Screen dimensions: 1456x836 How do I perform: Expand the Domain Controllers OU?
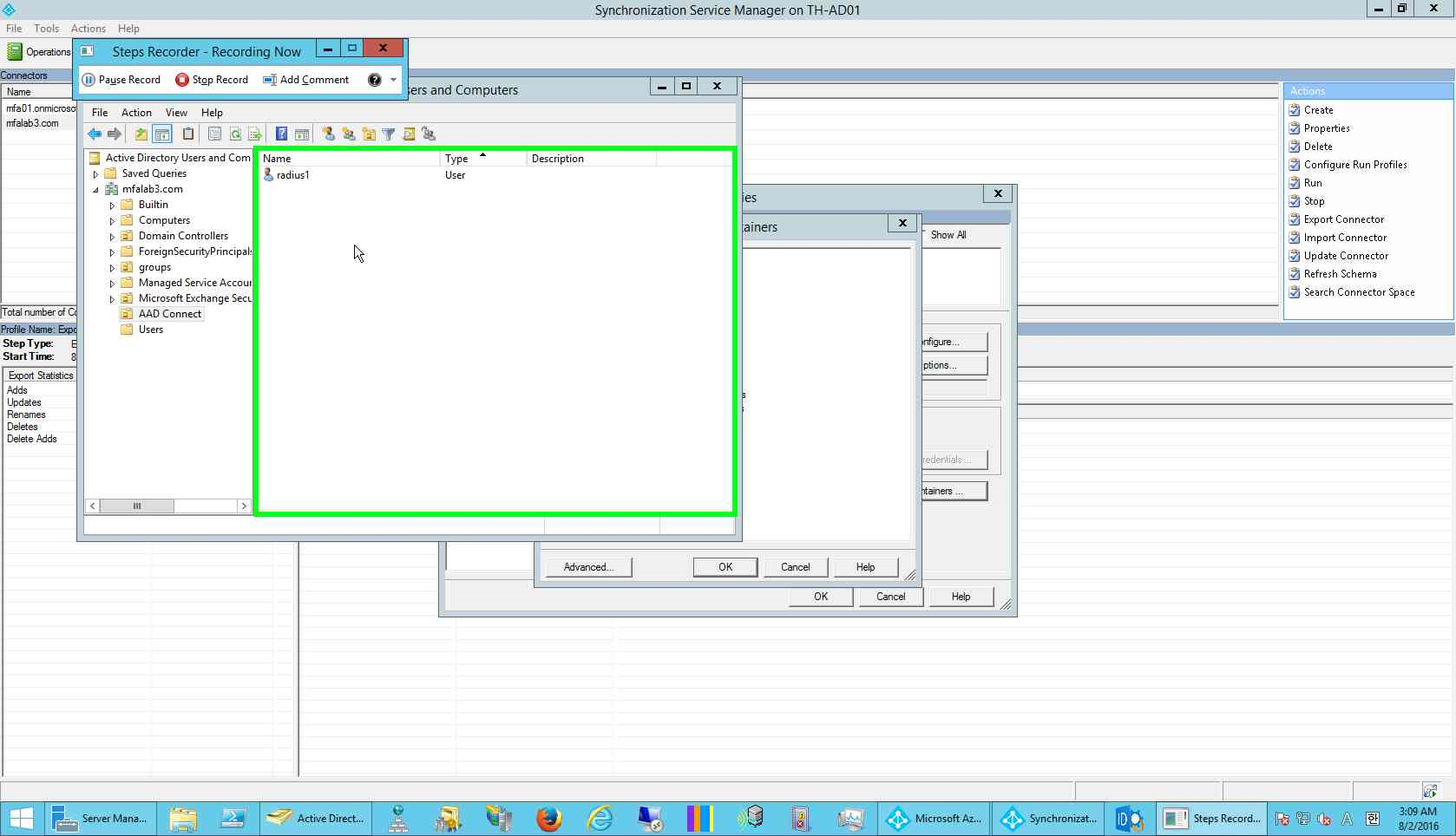pos(112,237)
